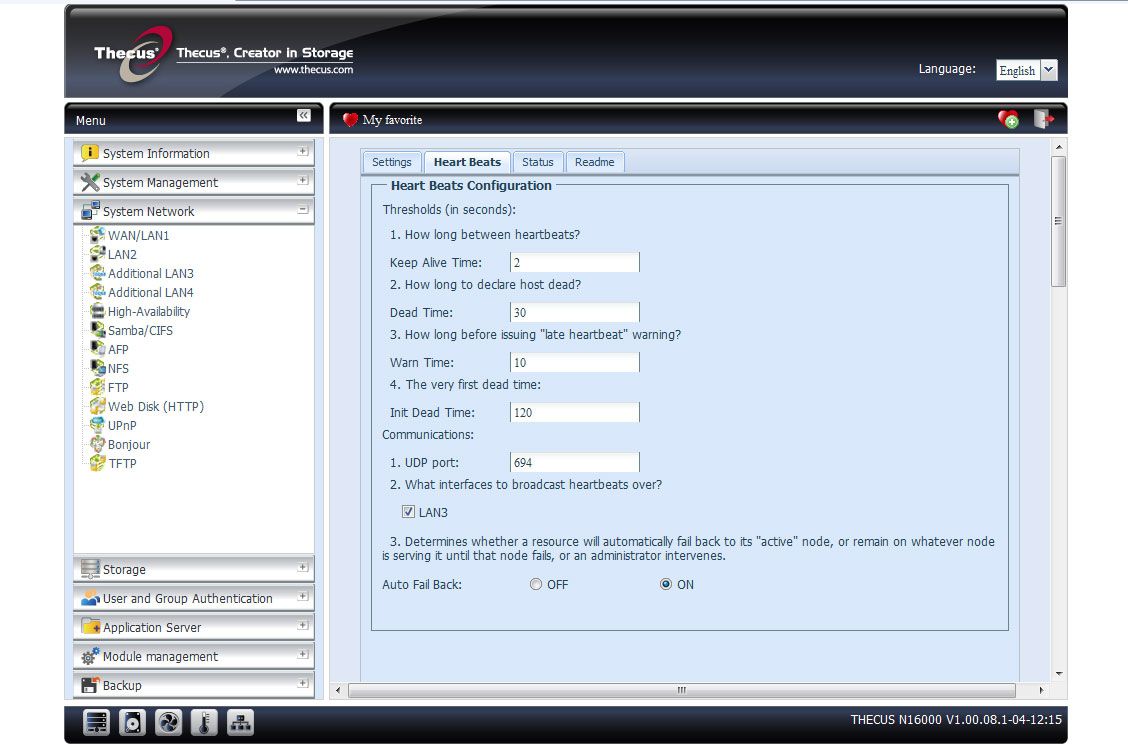The image size is (1128, 752).
Task: Expand the Application Server section
Action: [x=303, y=625]
